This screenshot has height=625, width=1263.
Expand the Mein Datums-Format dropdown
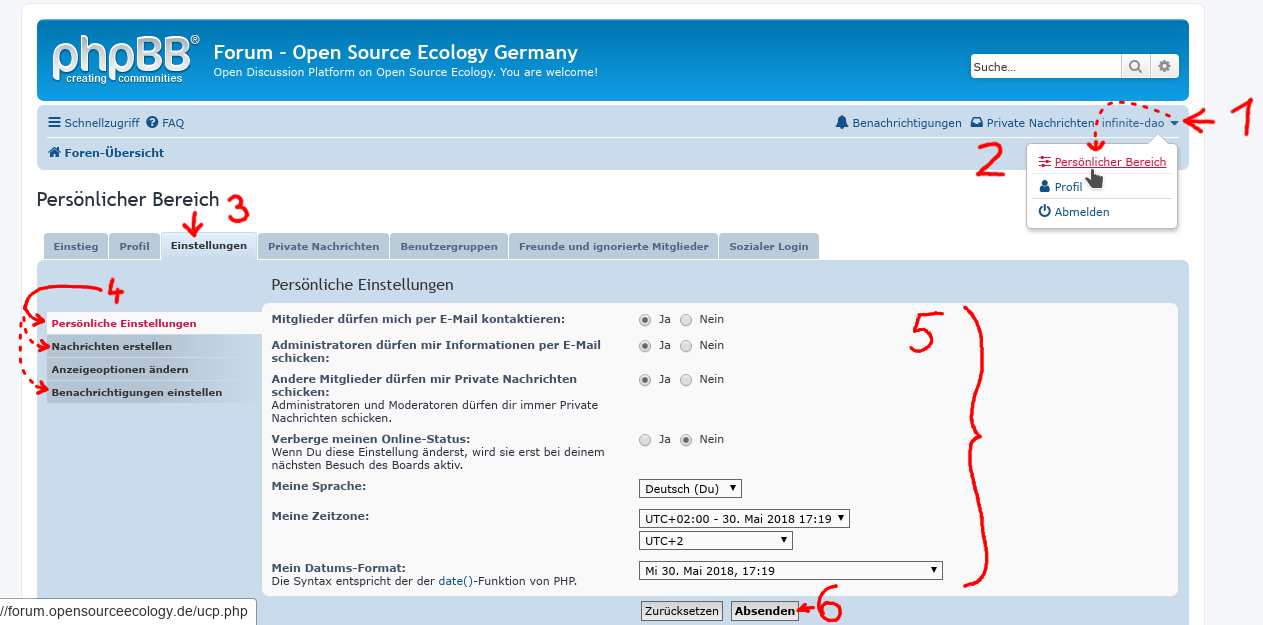click(790, 571)
